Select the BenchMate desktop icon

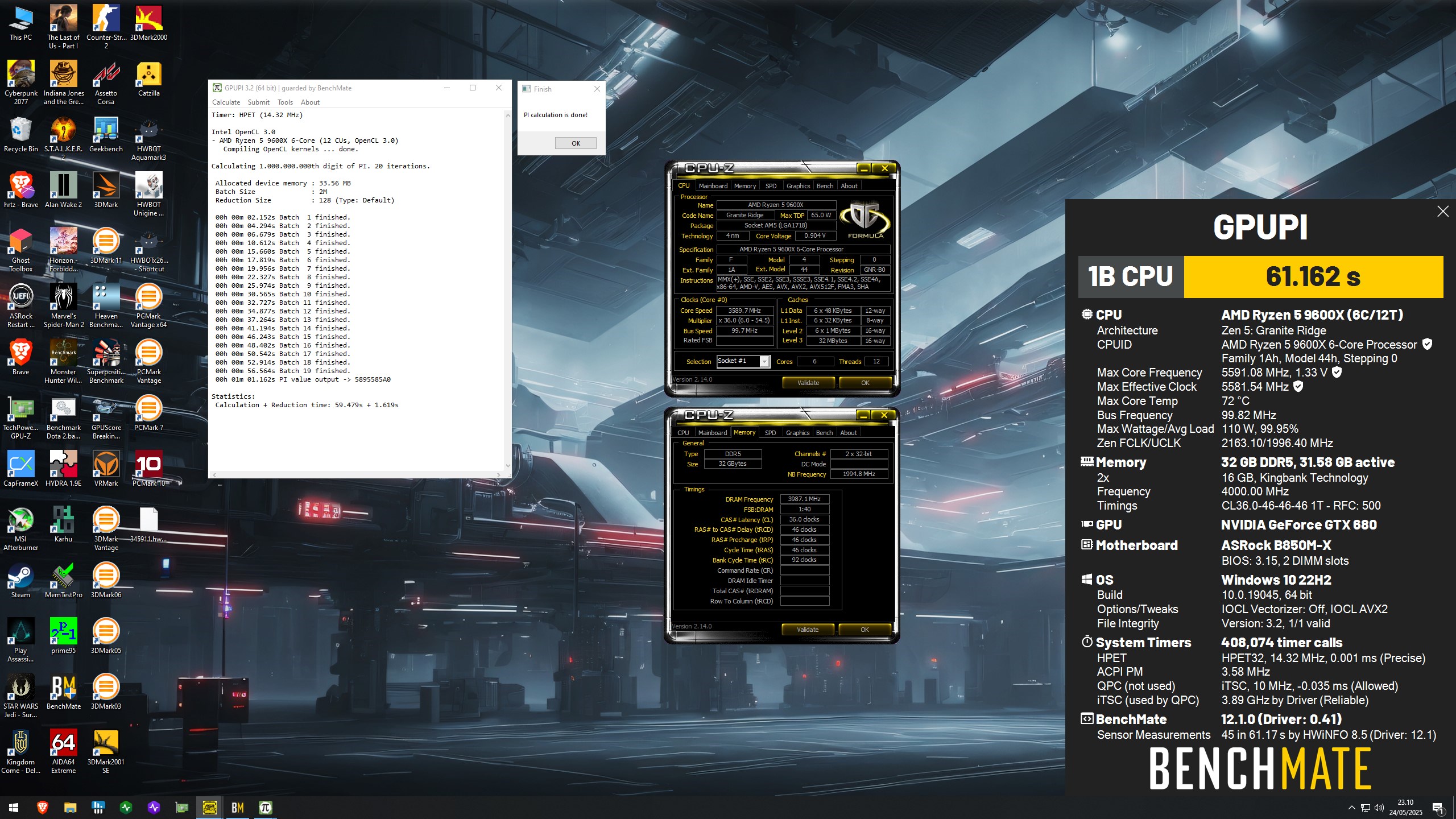coord(63,692)
